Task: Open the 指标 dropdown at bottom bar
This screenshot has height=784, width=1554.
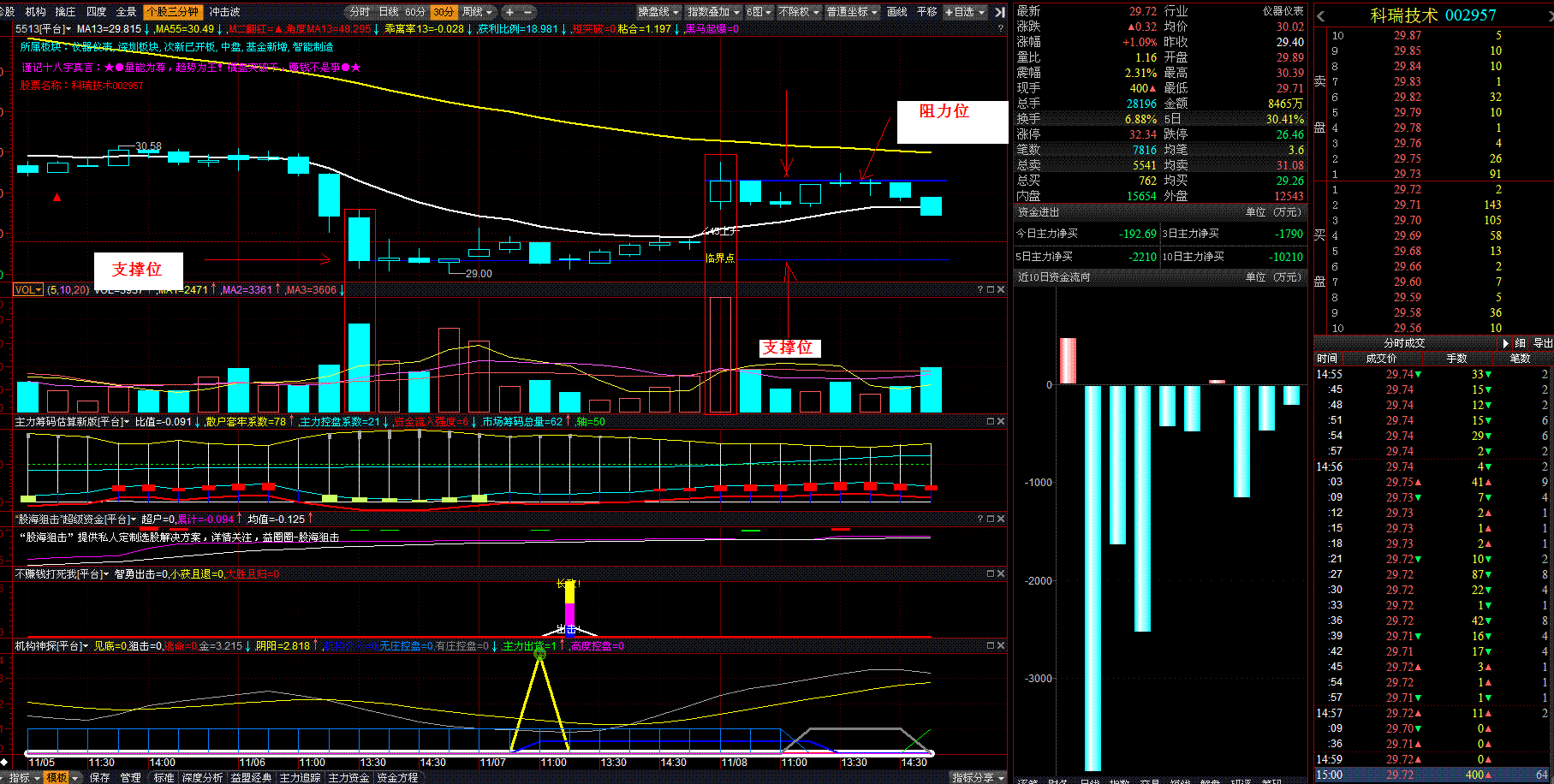Action: pos(24,777)
